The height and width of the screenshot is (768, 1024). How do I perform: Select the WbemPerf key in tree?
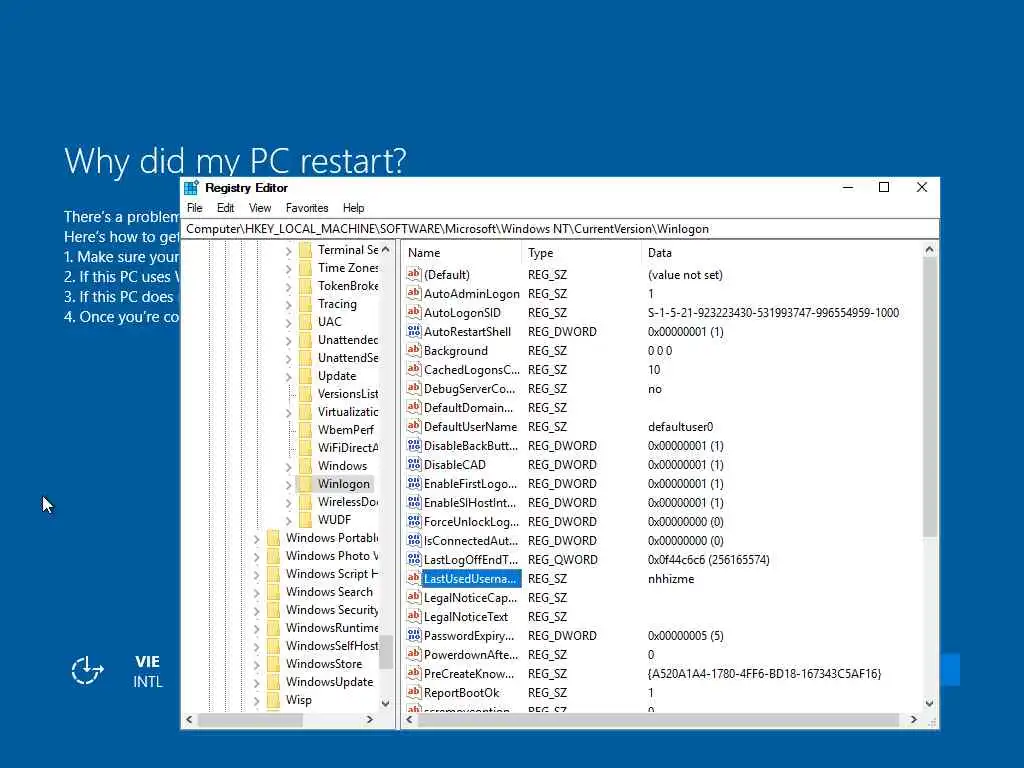(345, 430)
